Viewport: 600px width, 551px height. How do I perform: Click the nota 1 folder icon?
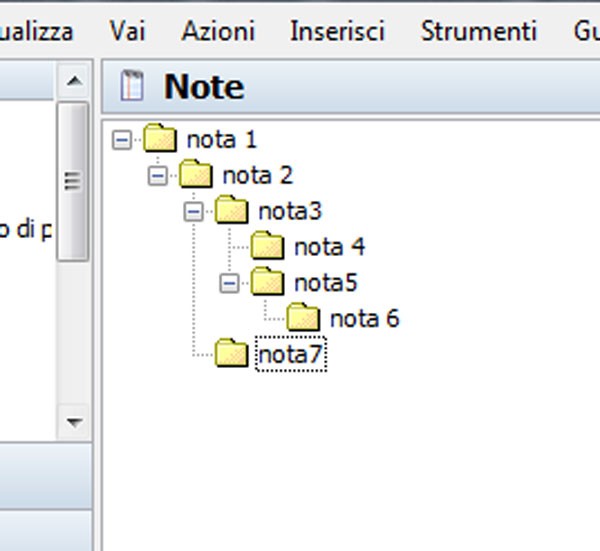(160, 138)
